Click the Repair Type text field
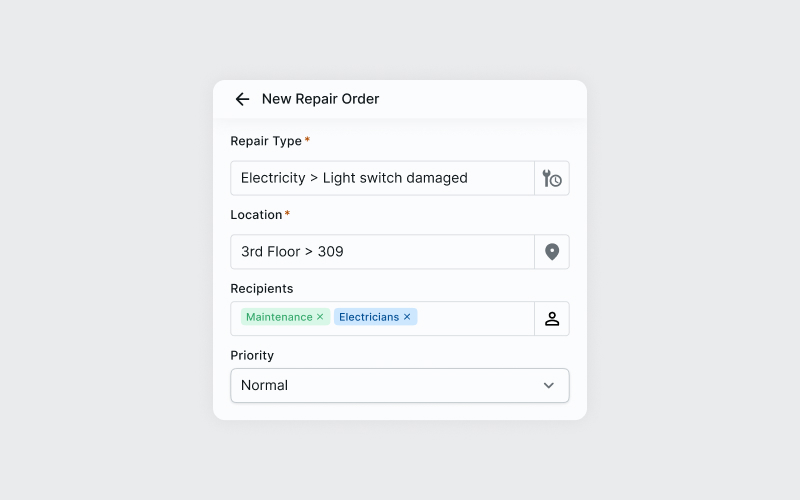Screen dimensions: 800x500 point(382,178)
